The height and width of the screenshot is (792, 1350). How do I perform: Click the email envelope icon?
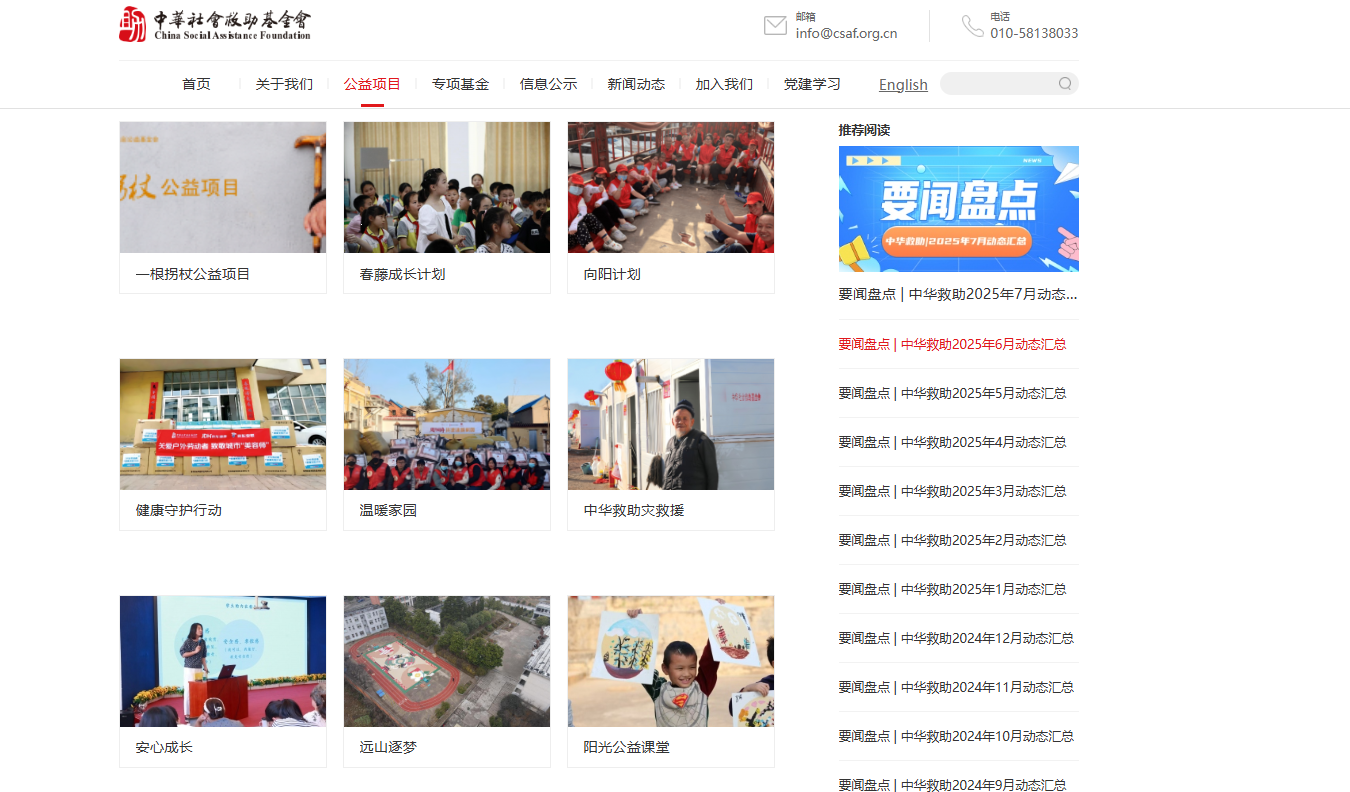[775, 26]
